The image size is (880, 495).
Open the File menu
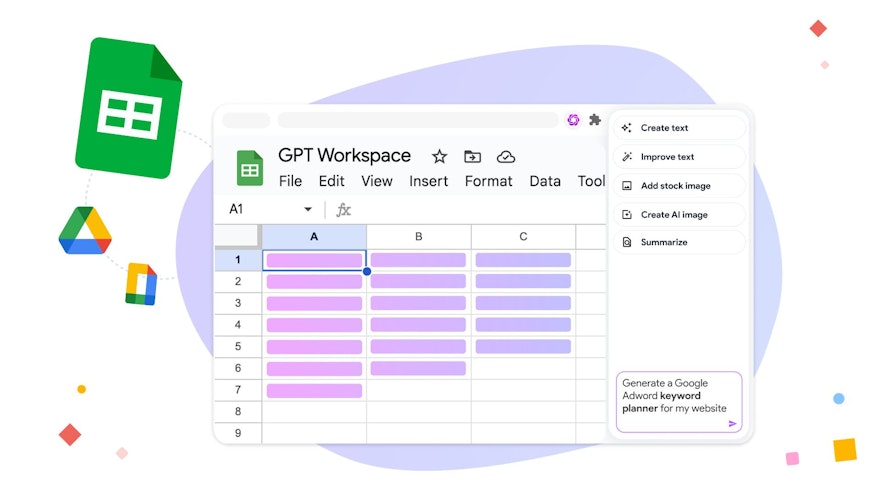point(290,181)
